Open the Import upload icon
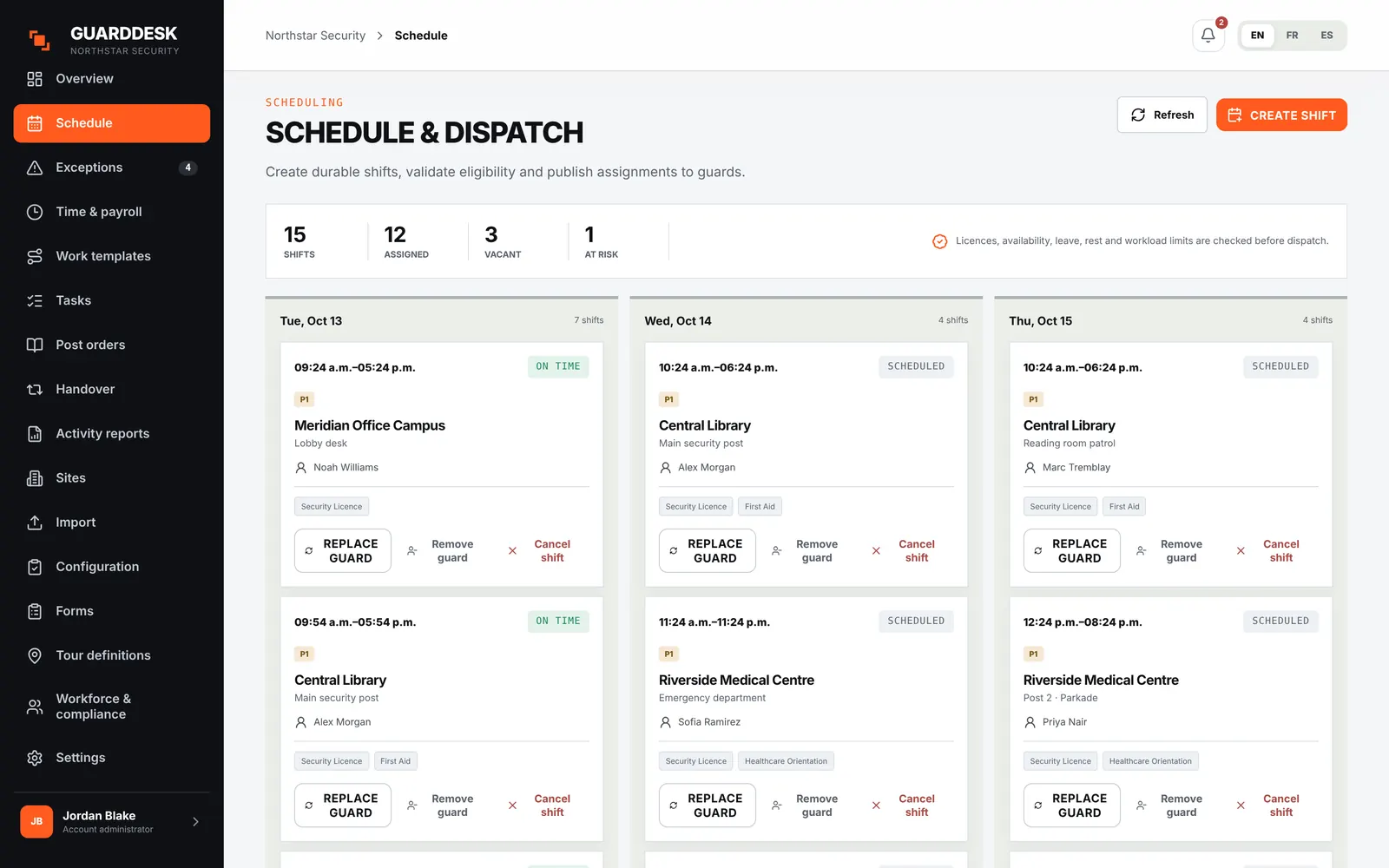The image size is (1389, 868). 35,523
